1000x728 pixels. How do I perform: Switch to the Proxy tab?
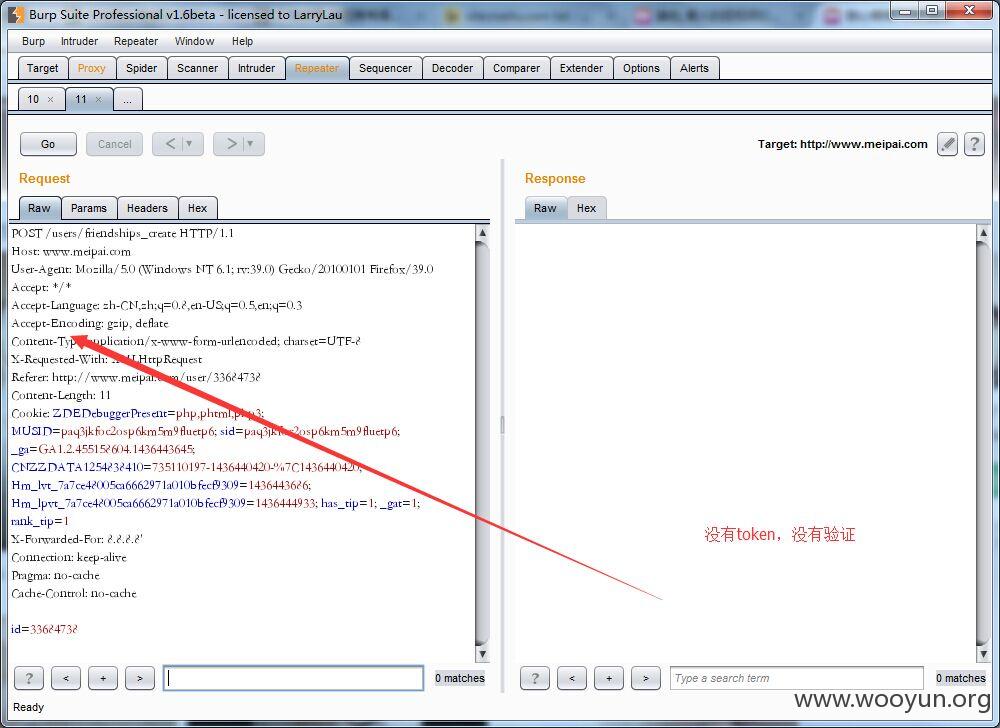click(91, 68)
